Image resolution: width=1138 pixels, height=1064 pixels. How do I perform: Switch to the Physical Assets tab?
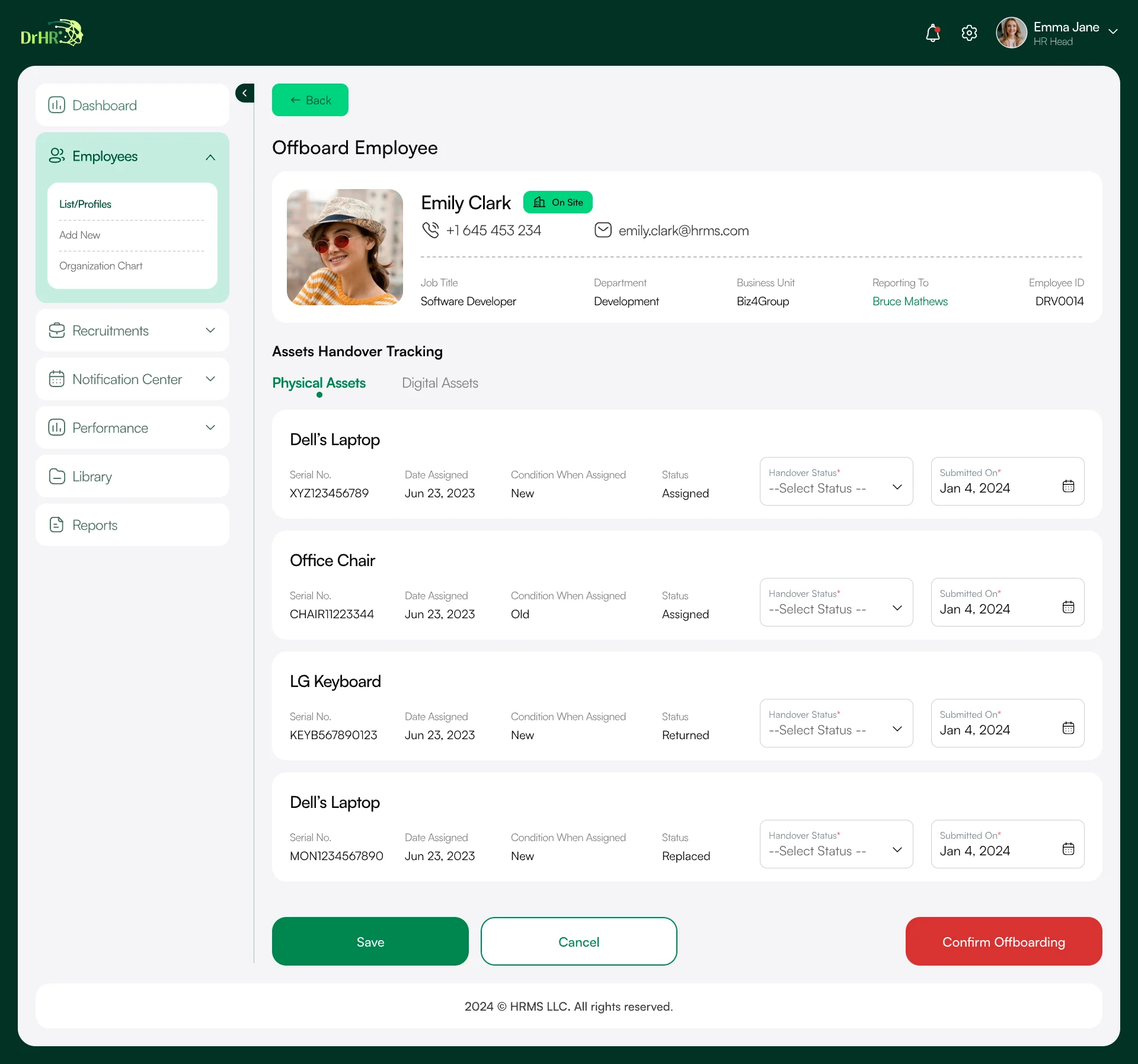pyautogui.click(x=319, y=383)
